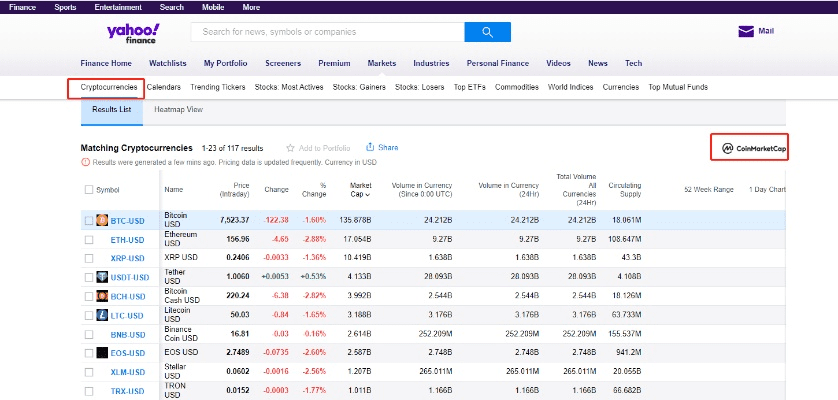Click the Share icon above the table

[x=370, y=147]
